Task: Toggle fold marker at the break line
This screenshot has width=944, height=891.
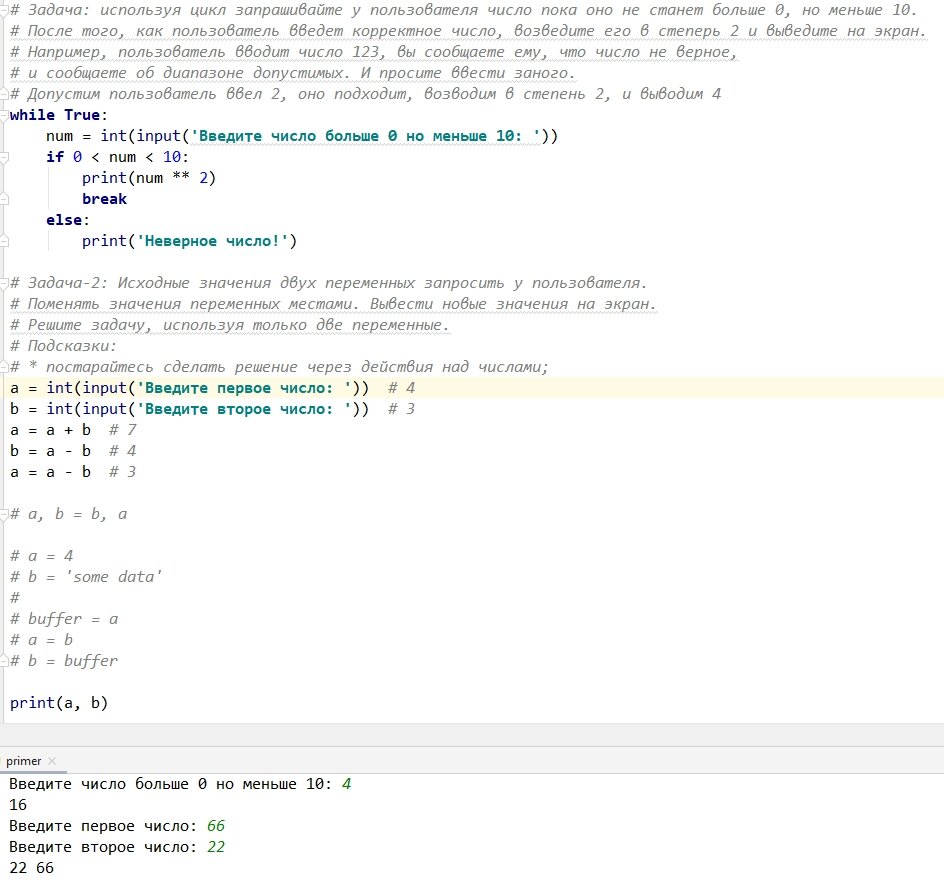Action: [x=4, y=199]
